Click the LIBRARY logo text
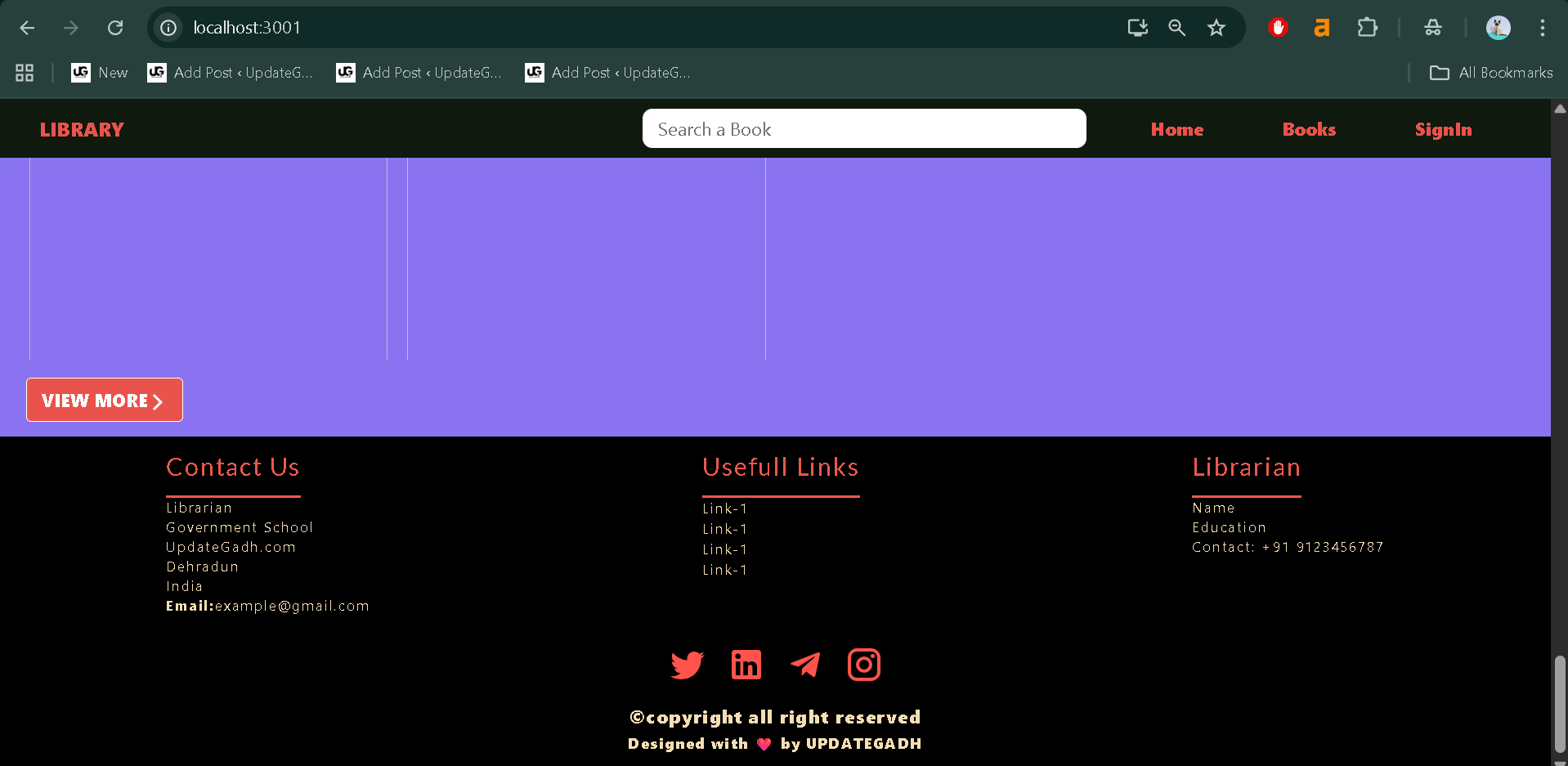 (x=82, y=130)
